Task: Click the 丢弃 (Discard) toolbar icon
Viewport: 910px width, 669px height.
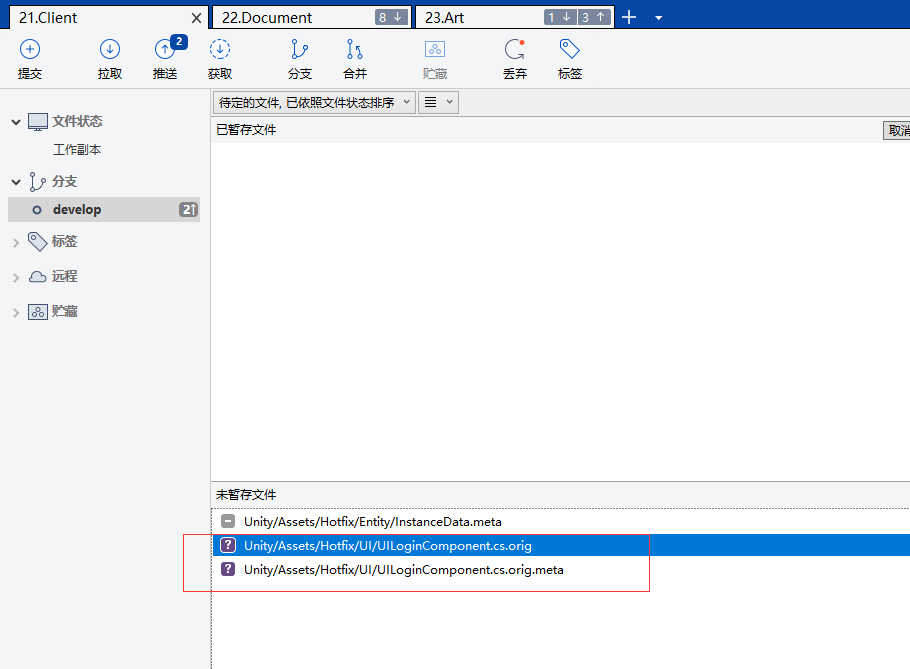Action: tap(515, 50)
